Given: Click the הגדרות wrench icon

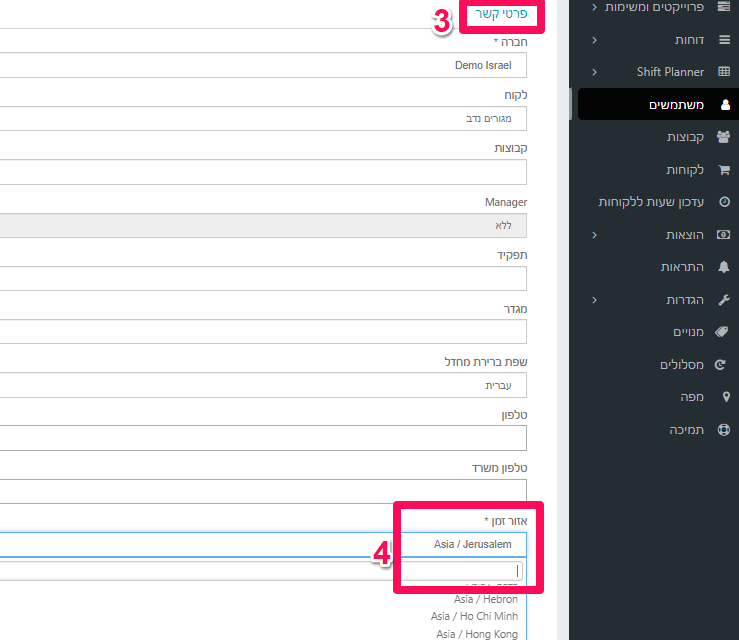Looking at the screenshot, I should 724,300.
